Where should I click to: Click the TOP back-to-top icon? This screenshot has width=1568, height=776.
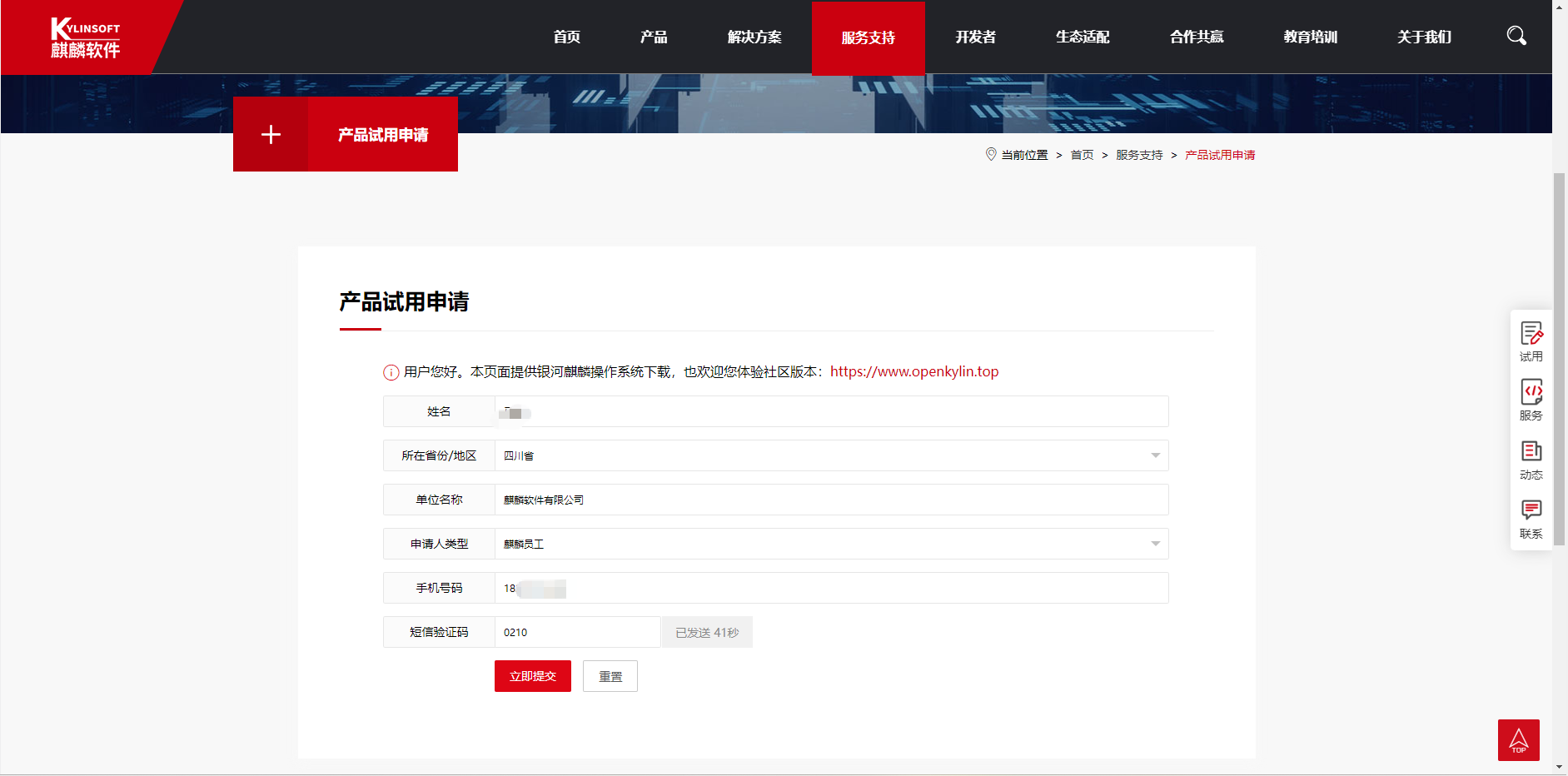1517,739
